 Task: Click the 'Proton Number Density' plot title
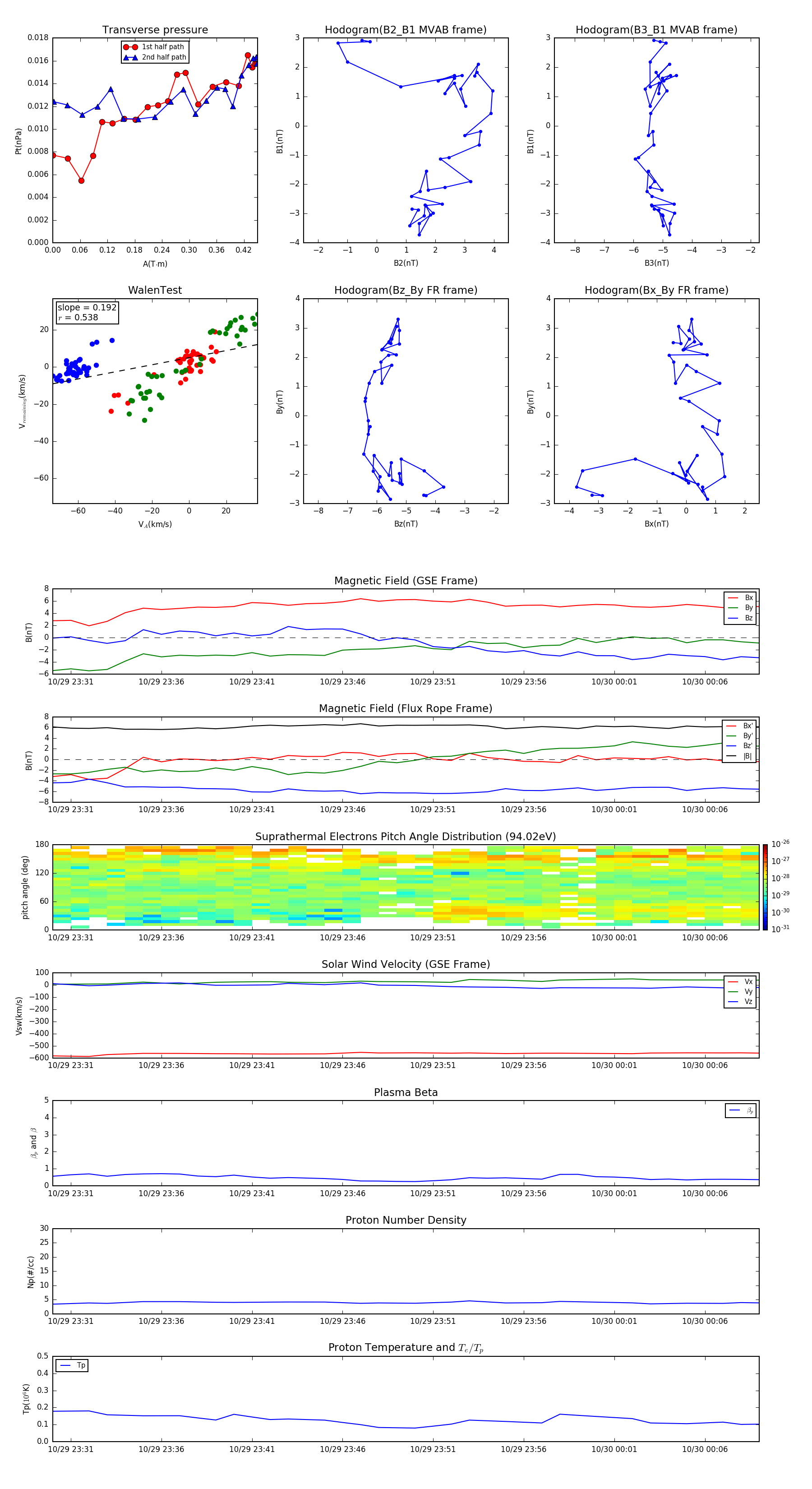tap(406, 1220)
